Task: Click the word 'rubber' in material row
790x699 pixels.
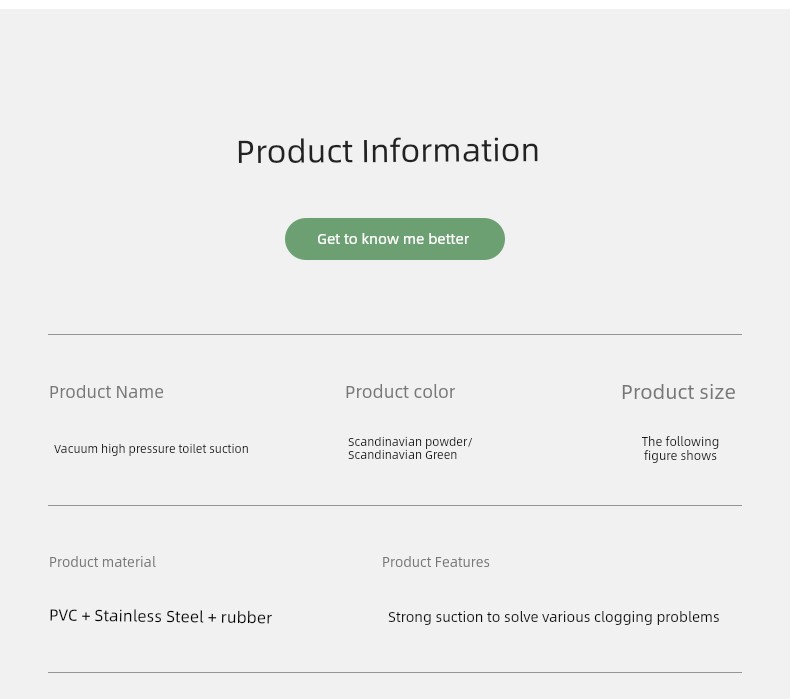Action: coord(246,617)
